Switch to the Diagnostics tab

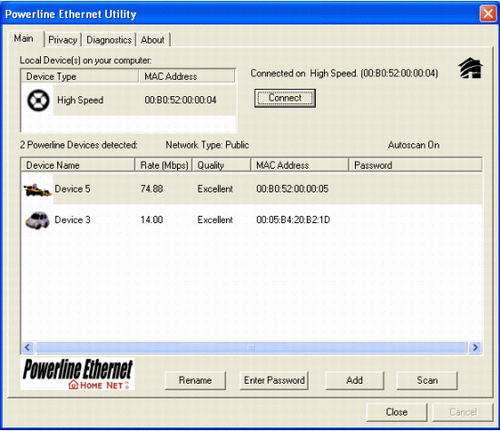pos(109,40)
